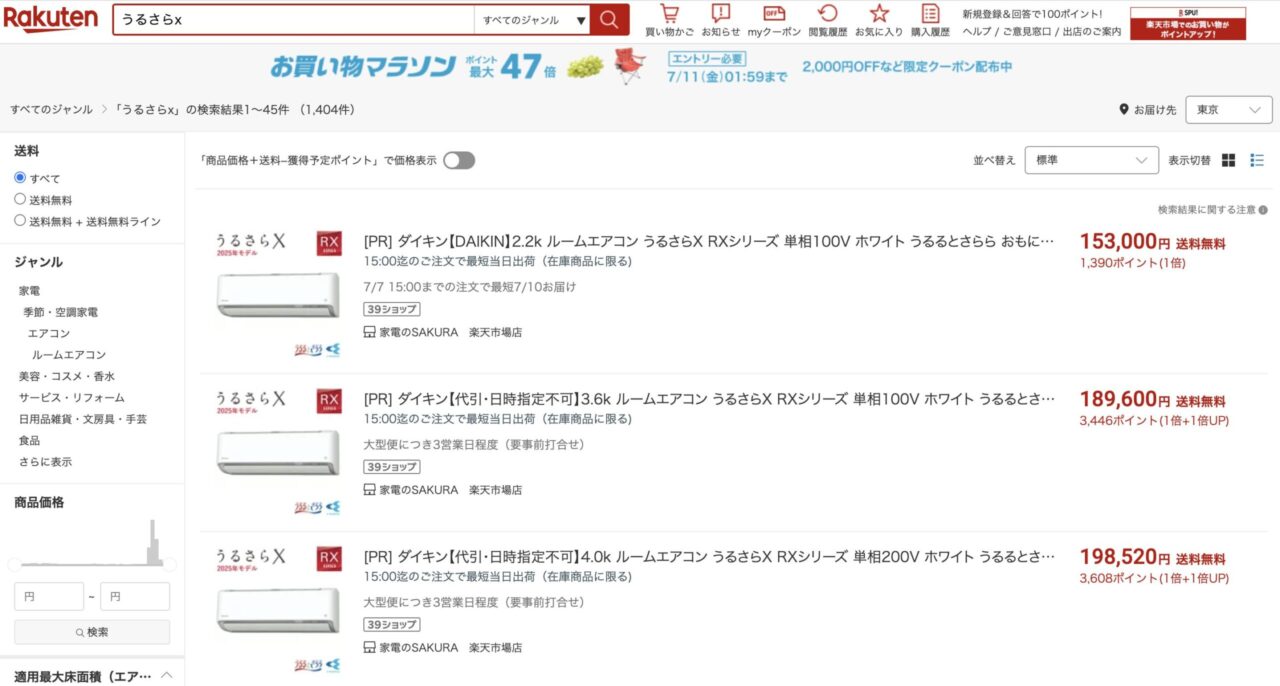The width and height of the screenshot is (1280, 686).
Task: Click 新規登録&回答で100ポイント link
Action: [x=1032, y=14]
